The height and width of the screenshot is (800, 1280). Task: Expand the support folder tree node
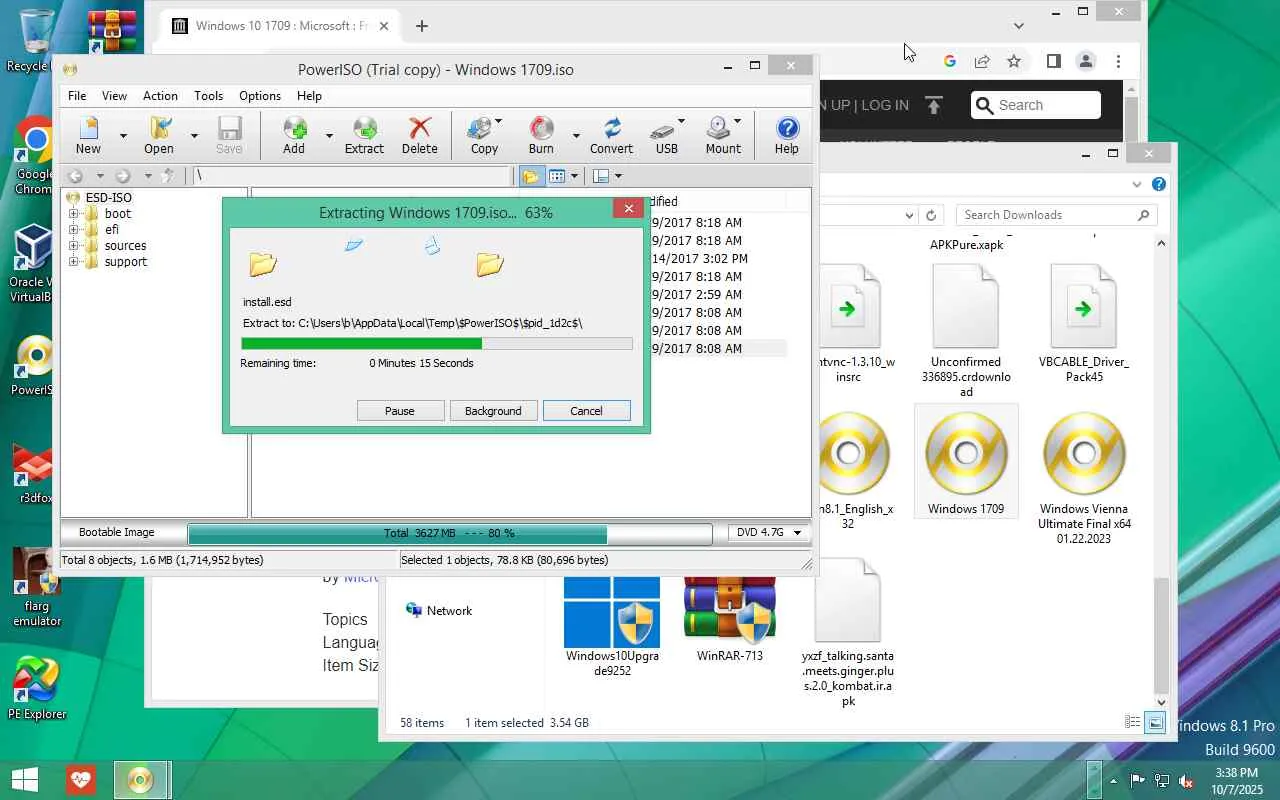click(73, 262)
